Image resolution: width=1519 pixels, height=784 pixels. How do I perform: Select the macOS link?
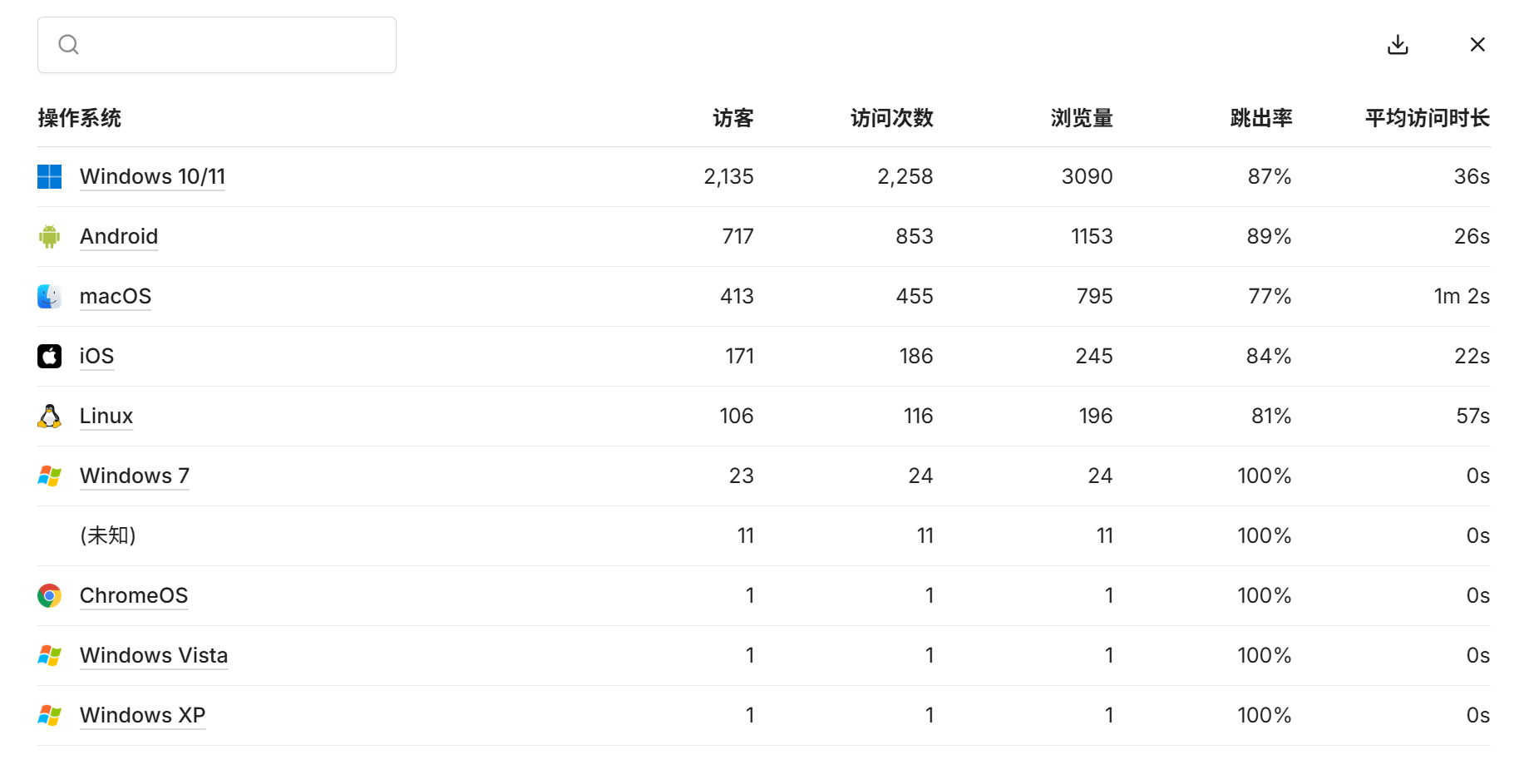[116, 296]
